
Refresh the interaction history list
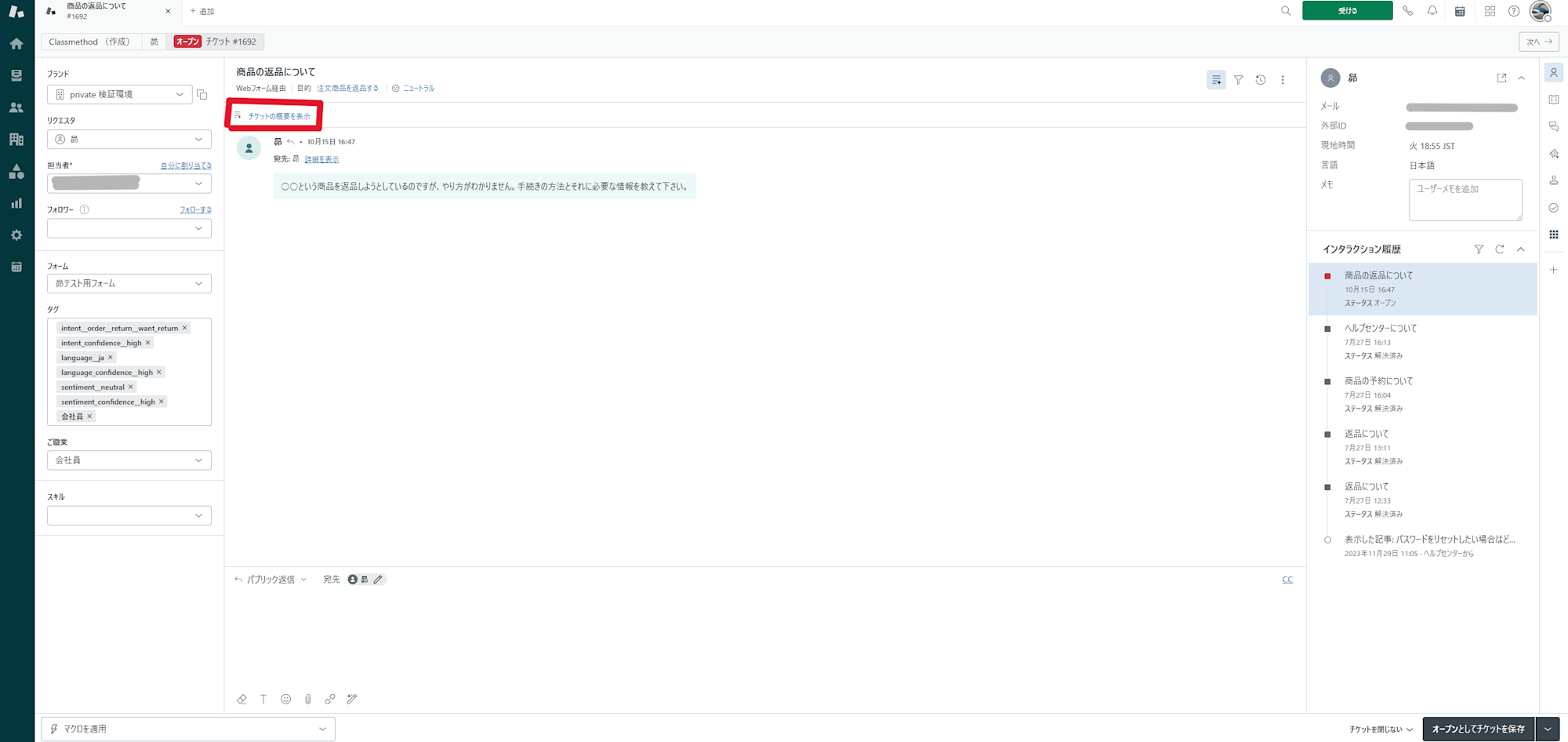[1500, 249]
